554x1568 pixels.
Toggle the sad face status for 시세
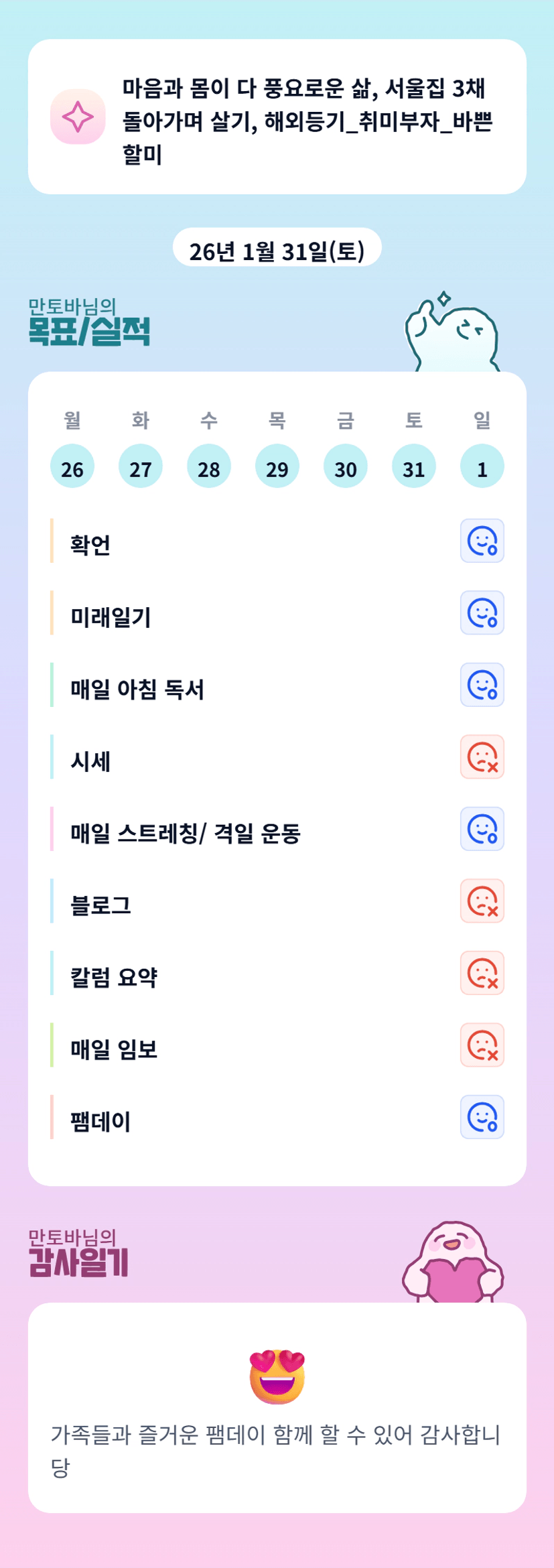(x=482, y=757)
